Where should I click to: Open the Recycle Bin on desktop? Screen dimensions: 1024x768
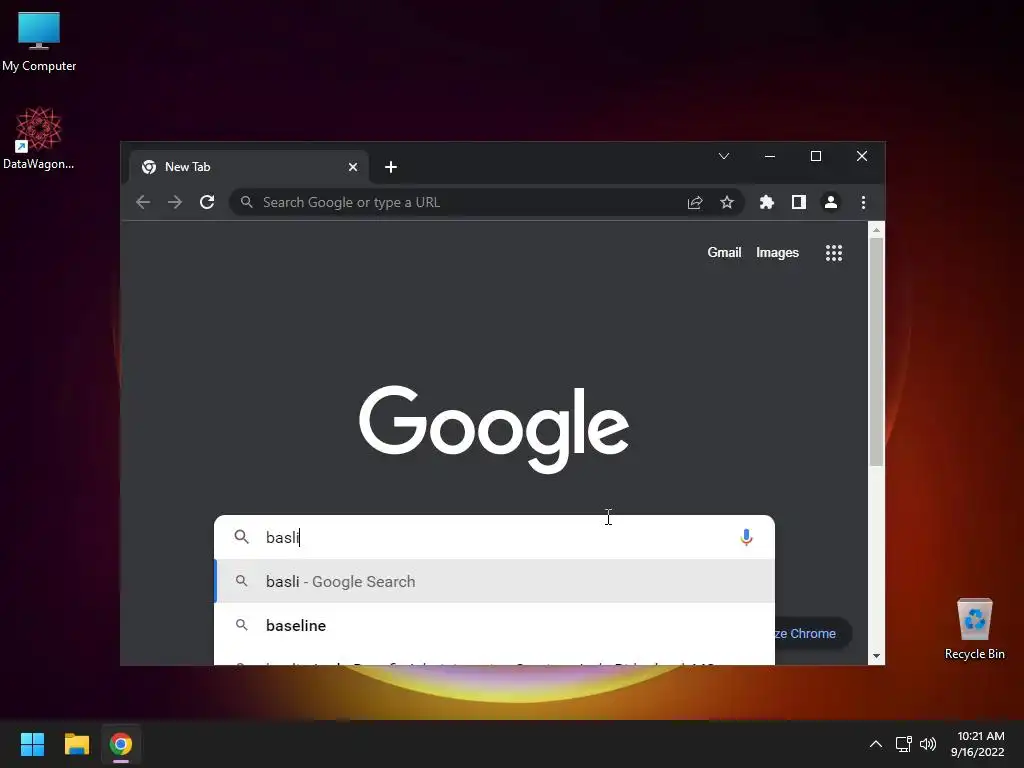tap(974, 628)
